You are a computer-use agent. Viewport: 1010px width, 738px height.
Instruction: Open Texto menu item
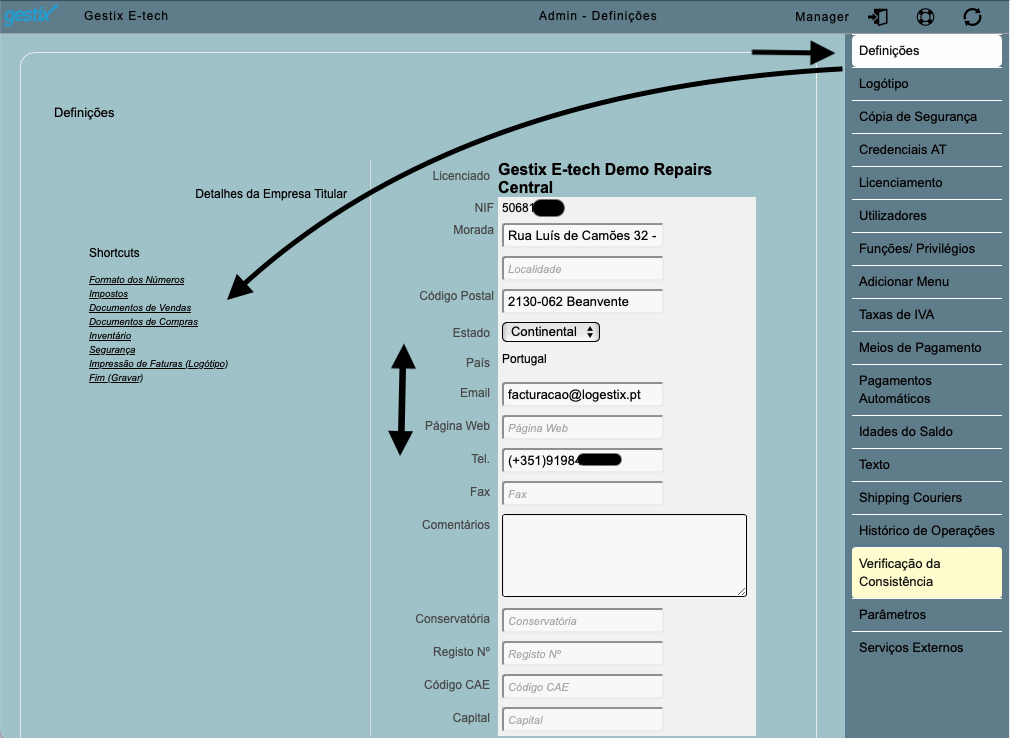926,464
